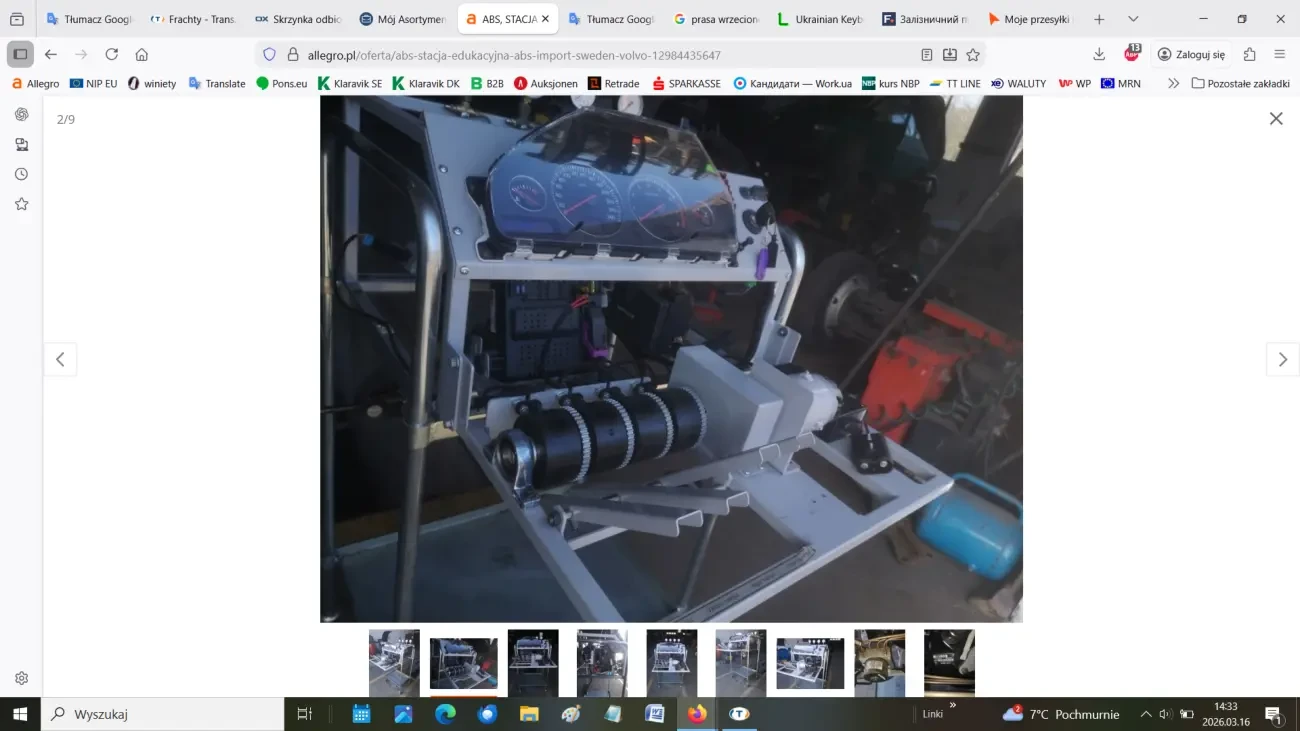The height and width of the screenshot is (731, 1300).
Task: Go to the previous gallery photo
Action: 60,360
